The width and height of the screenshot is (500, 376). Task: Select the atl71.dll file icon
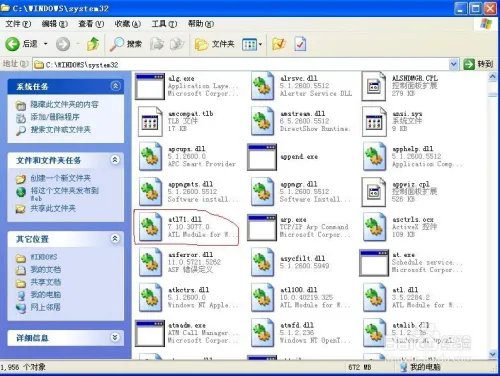coord(150,228)
